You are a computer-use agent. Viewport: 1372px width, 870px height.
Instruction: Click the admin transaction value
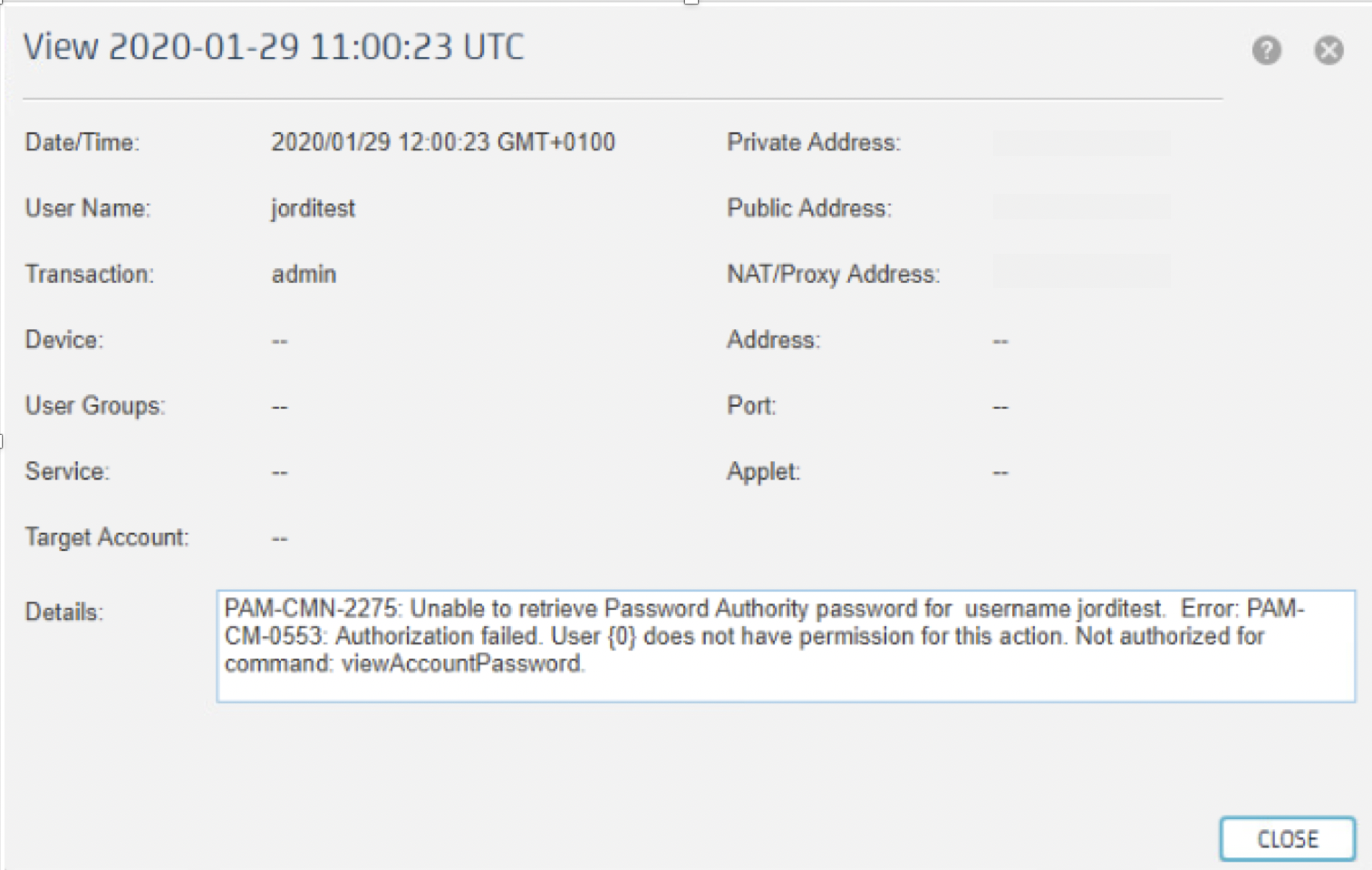pos(304,274)
